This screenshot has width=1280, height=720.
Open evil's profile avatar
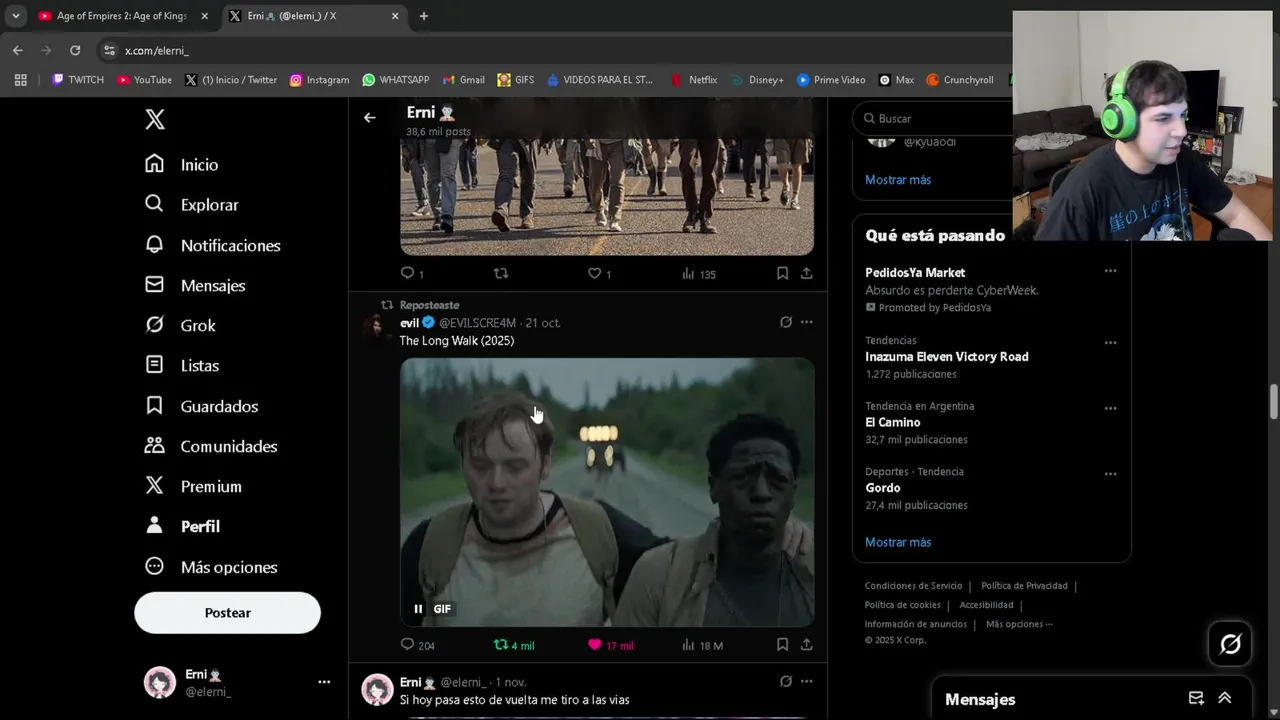click(377, 327)
